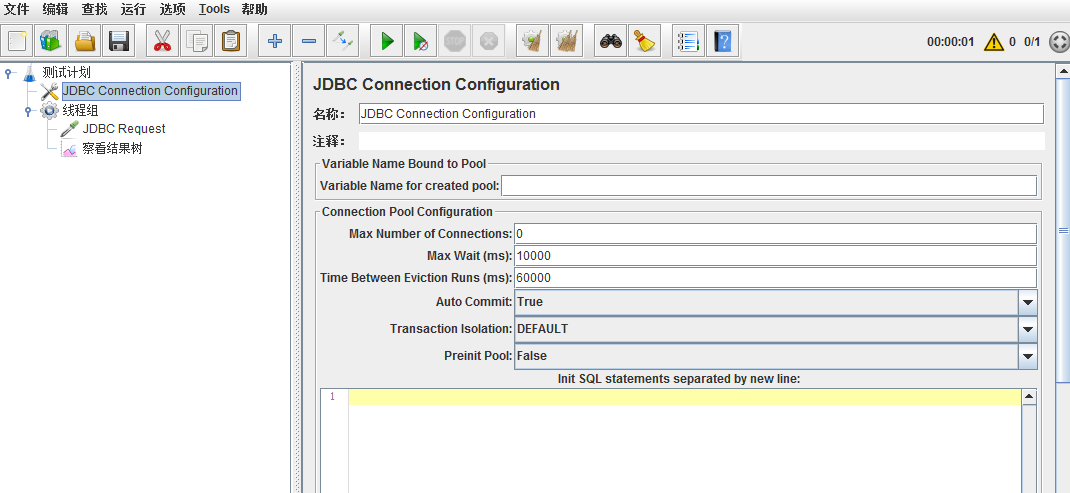This screenshot has height=493, width=1070.
Task: Click line 1 of Init SQL statements editor
Action: [684, 397]
